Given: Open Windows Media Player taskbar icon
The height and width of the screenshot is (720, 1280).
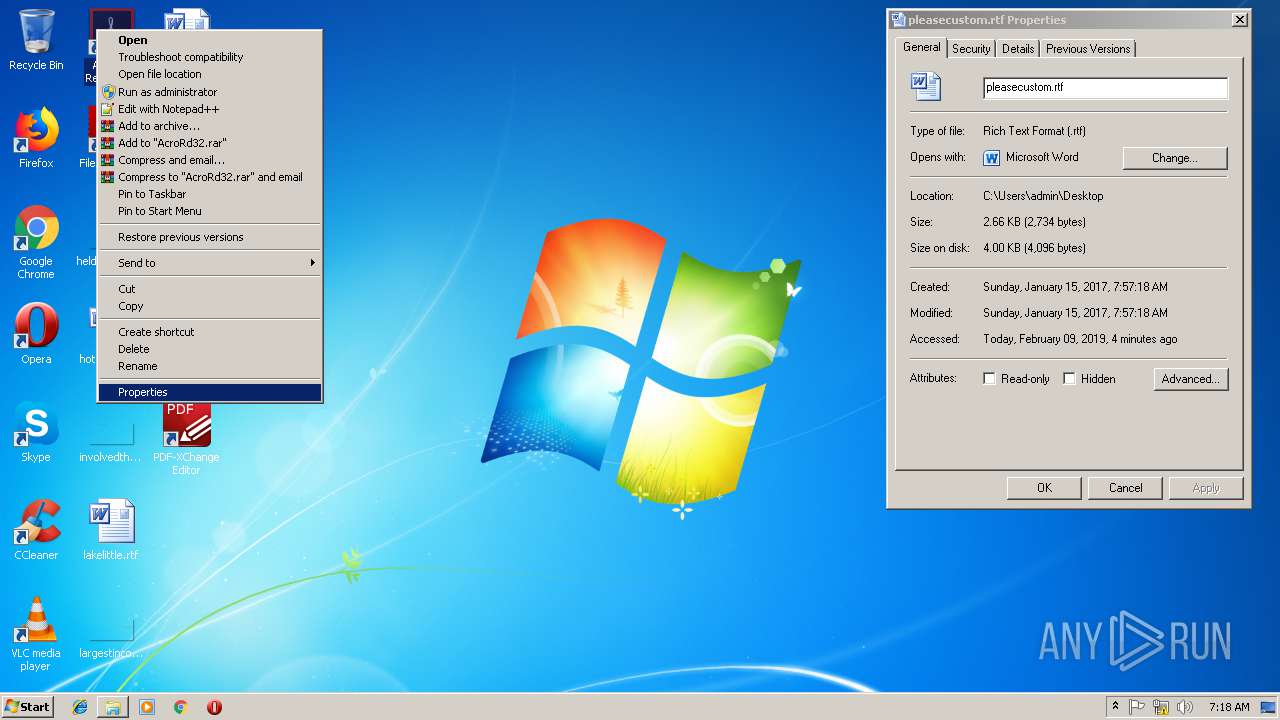Looking at the screenshot, I should [x=147, y=707].
